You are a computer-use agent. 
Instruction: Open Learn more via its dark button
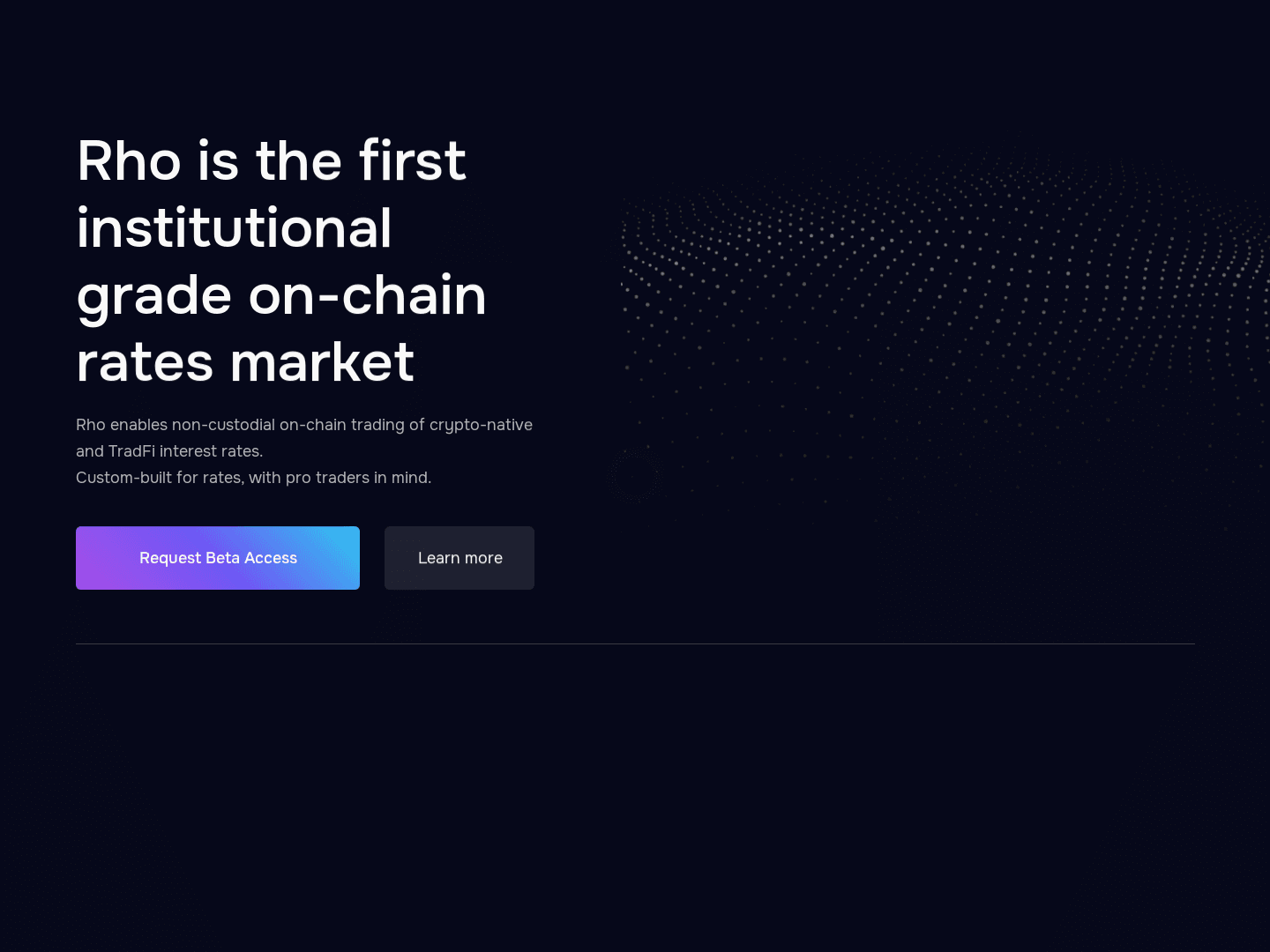point(459,558)
